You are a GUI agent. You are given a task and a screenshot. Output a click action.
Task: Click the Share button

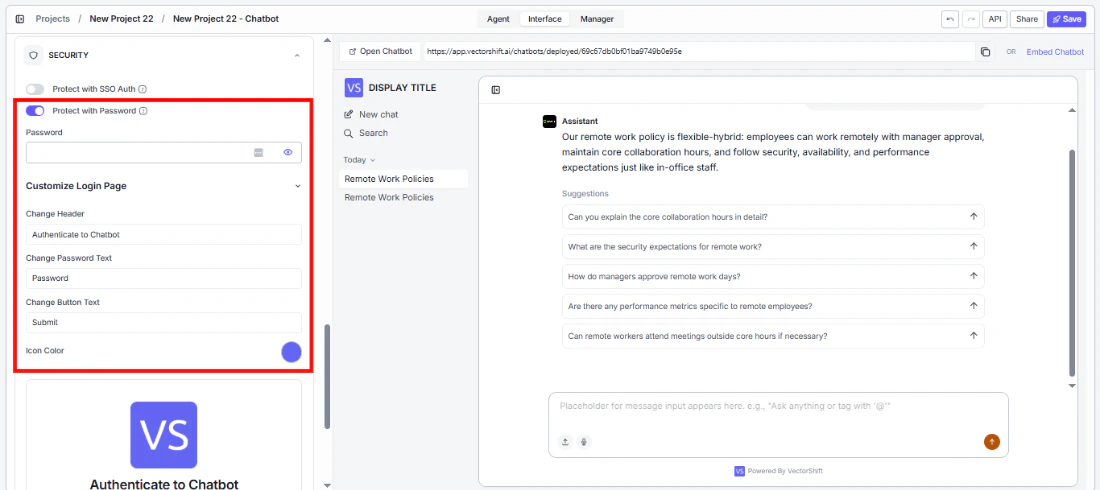[1027, 19]
